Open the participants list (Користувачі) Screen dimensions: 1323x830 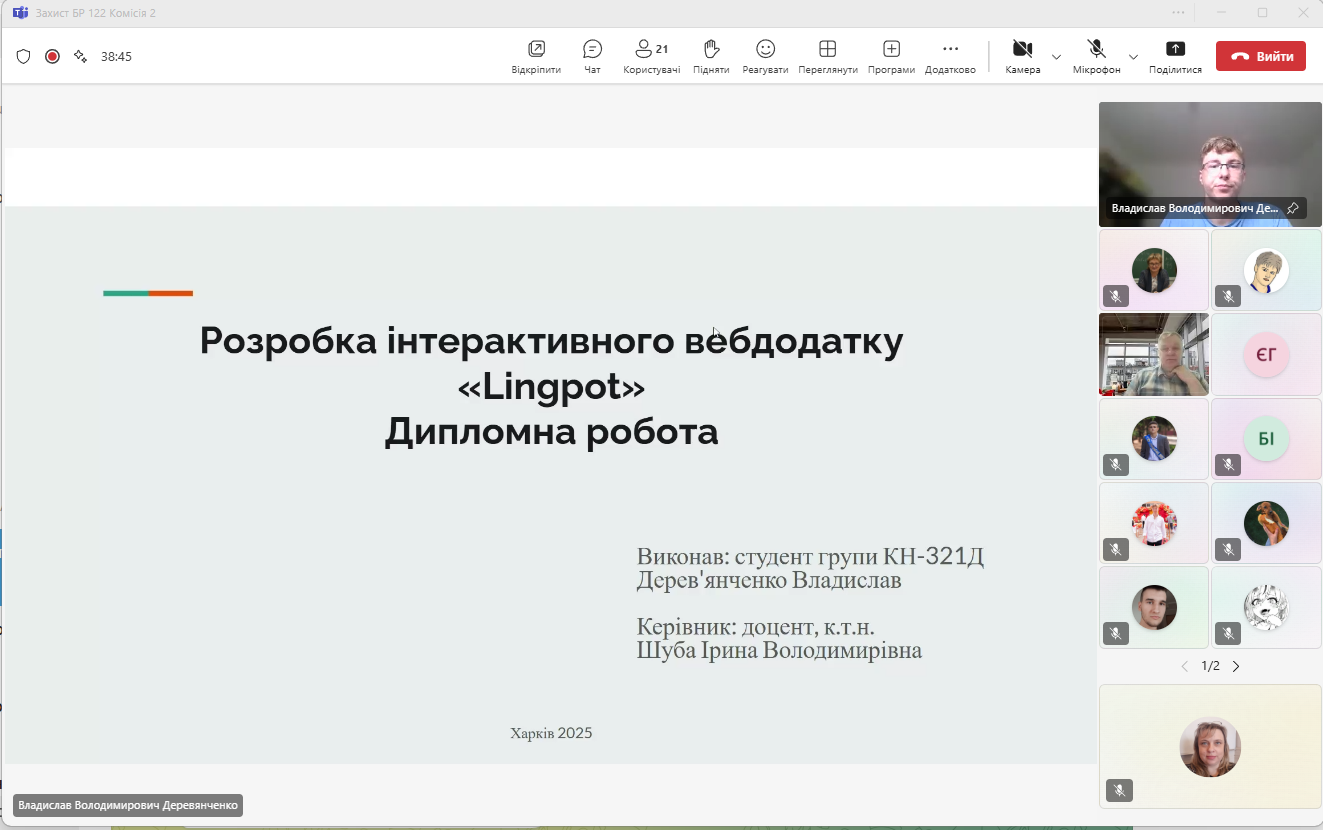tap(651, 56)
